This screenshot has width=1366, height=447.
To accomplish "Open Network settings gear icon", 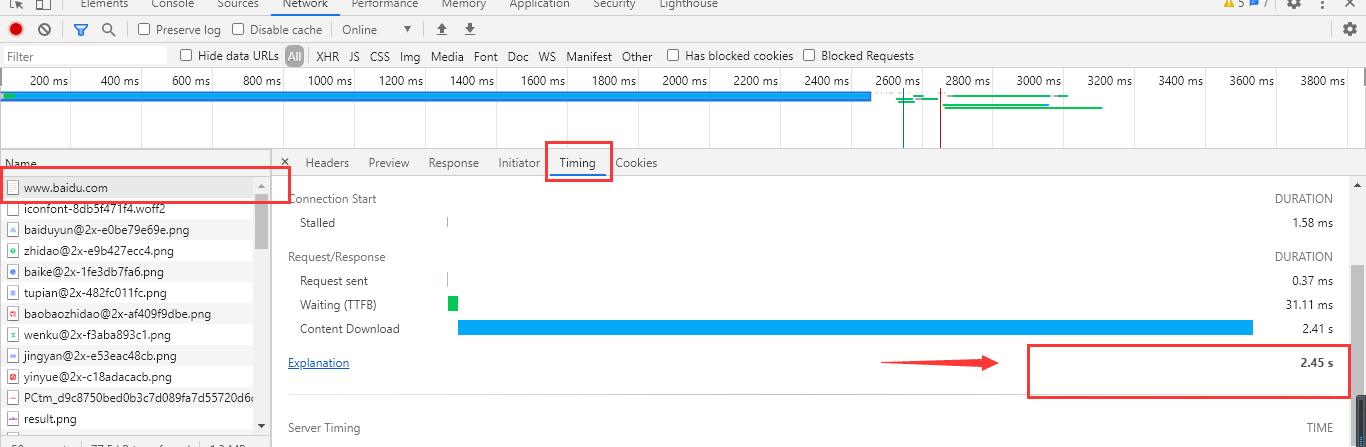I will click(1349, 30).
